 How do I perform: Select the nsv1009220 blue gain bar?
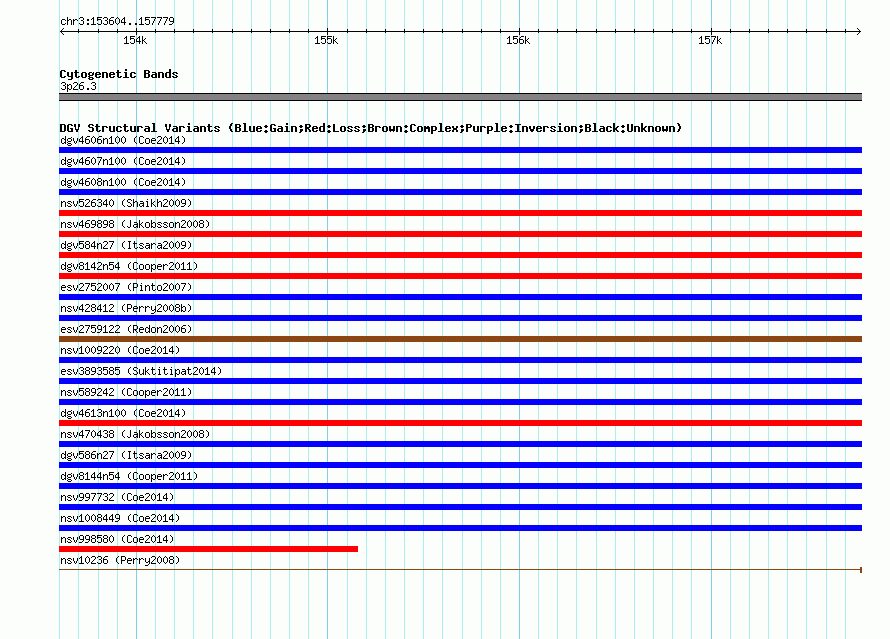click(x=460, y=360)
